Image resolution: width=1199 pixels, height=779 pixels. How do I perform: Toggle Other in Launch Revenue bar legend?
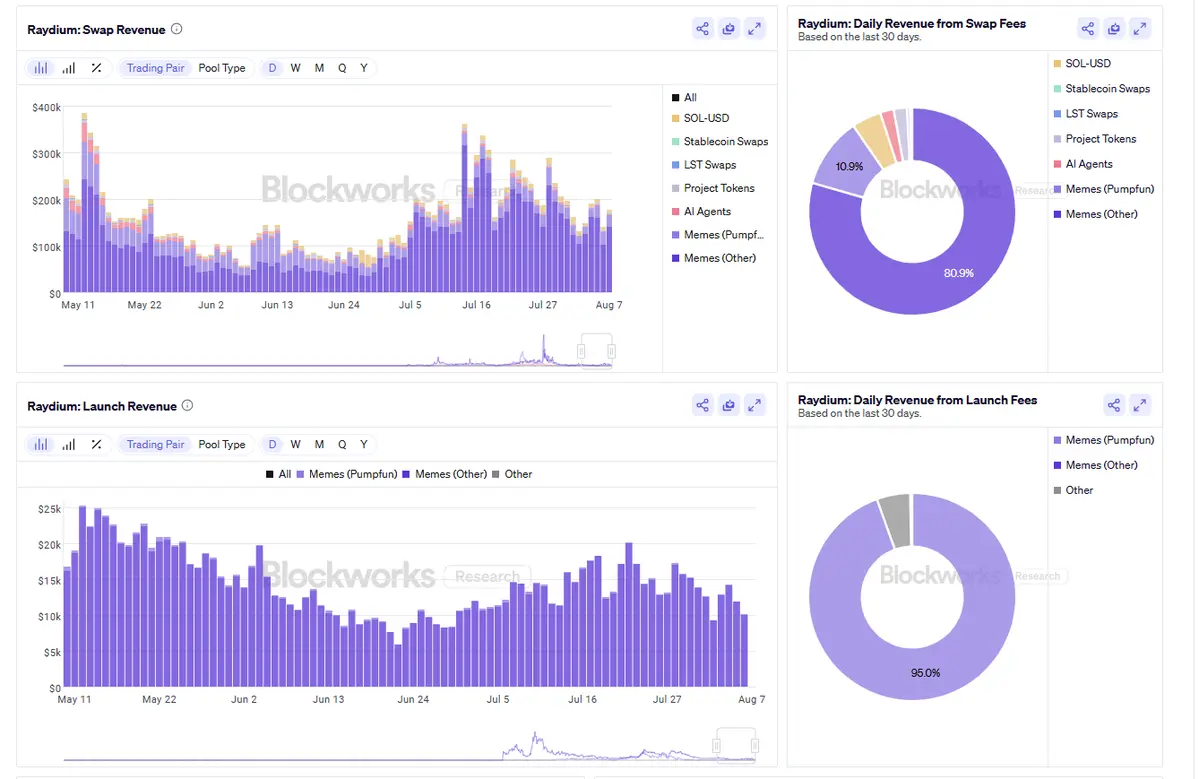(x=512, y=474)
